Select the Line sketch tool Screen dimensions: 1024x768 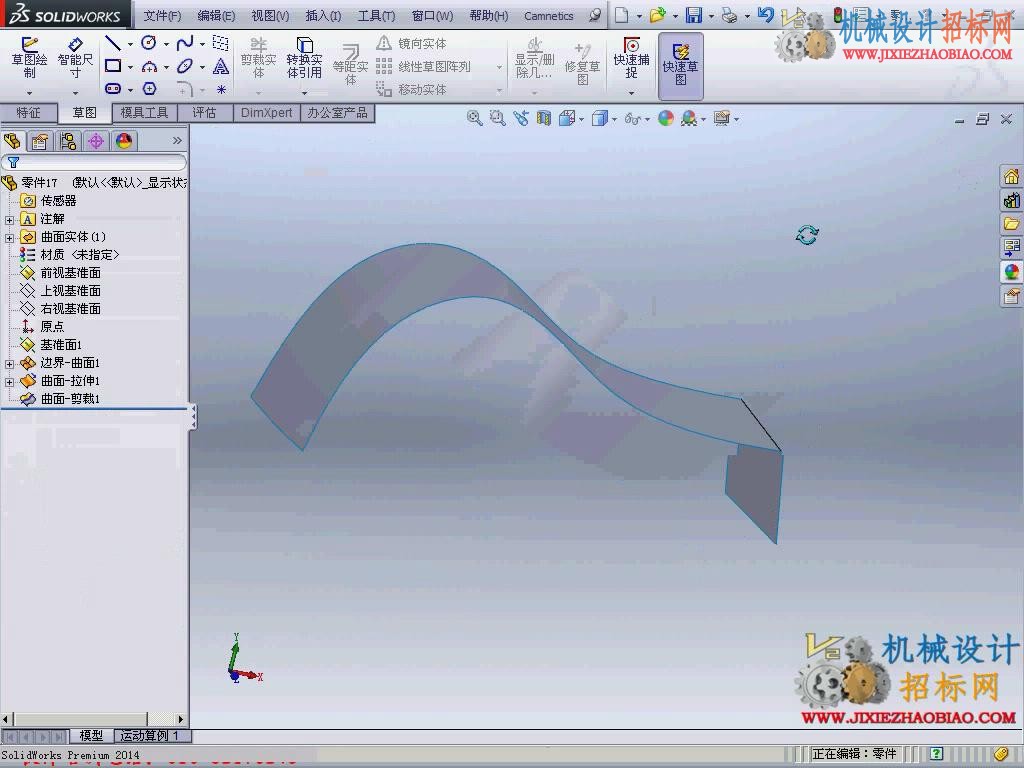pyautogui.click(x=113, y=44)
